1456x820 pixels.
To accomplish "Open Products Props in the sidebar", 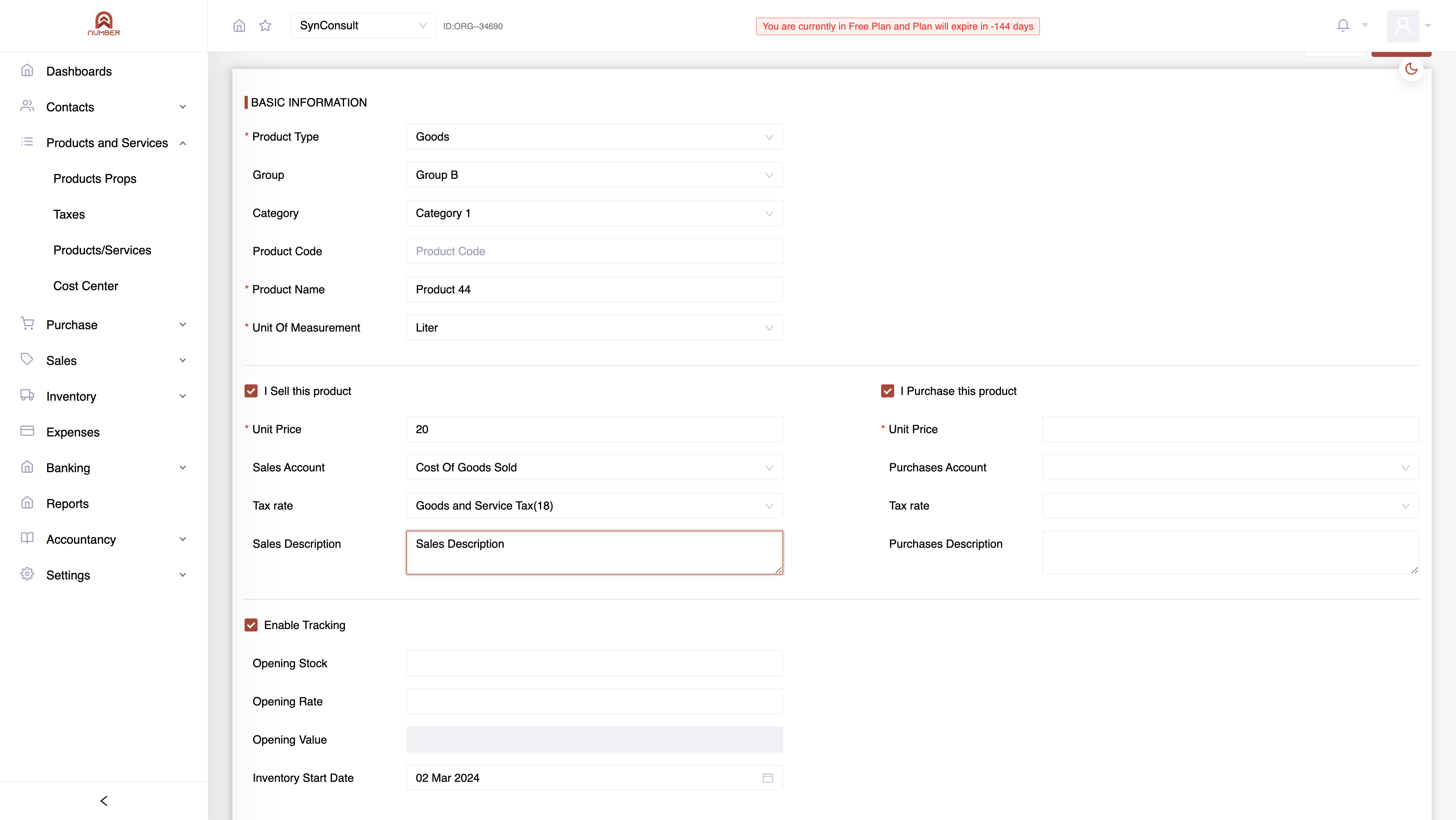I will coord(95,179).
